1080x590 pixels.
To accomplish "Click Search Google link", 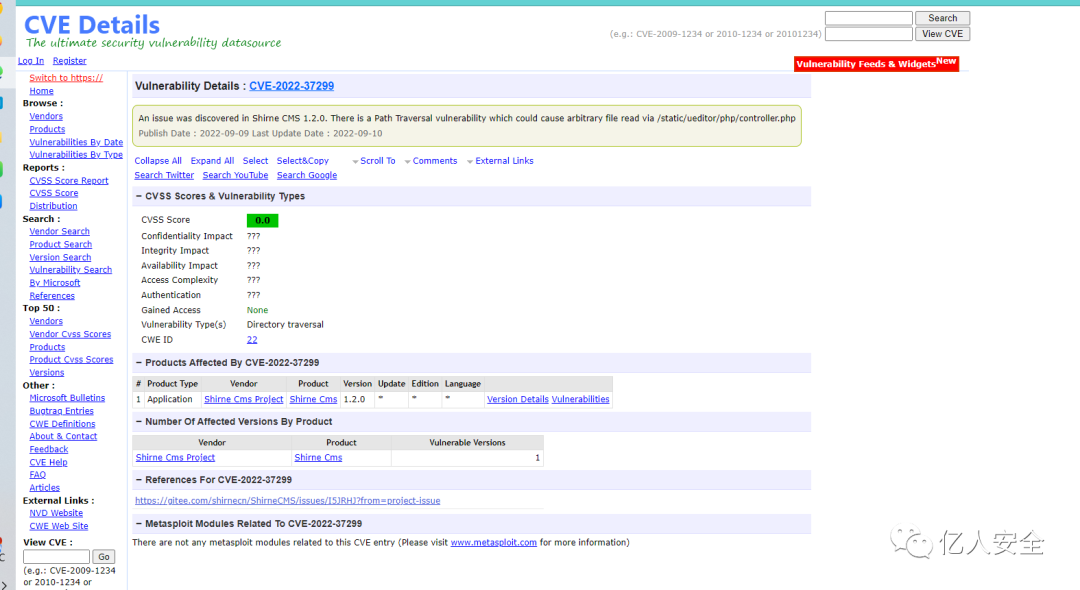I will (x=307, y=176).
